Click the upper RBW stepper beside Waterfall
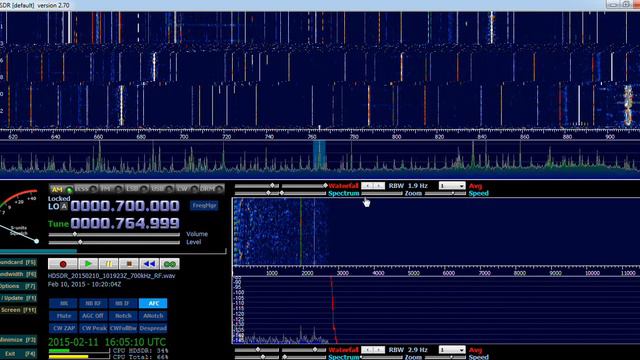 point(373,186)
